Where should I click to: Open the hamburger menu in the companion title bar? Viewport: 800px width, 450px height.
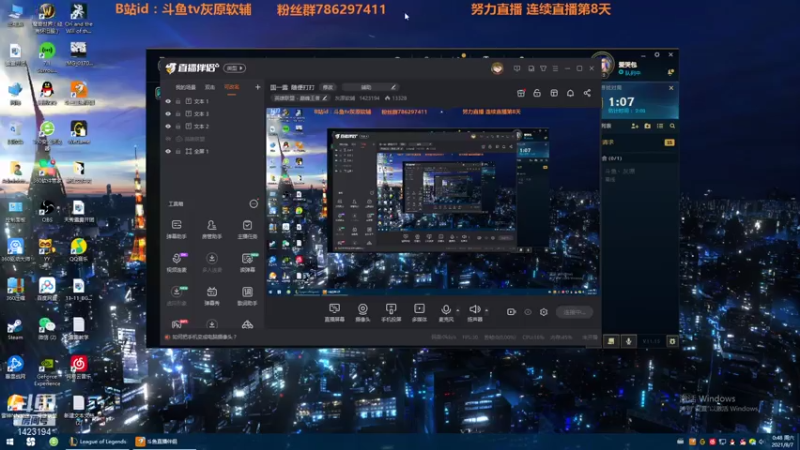(x=555, y=68)
